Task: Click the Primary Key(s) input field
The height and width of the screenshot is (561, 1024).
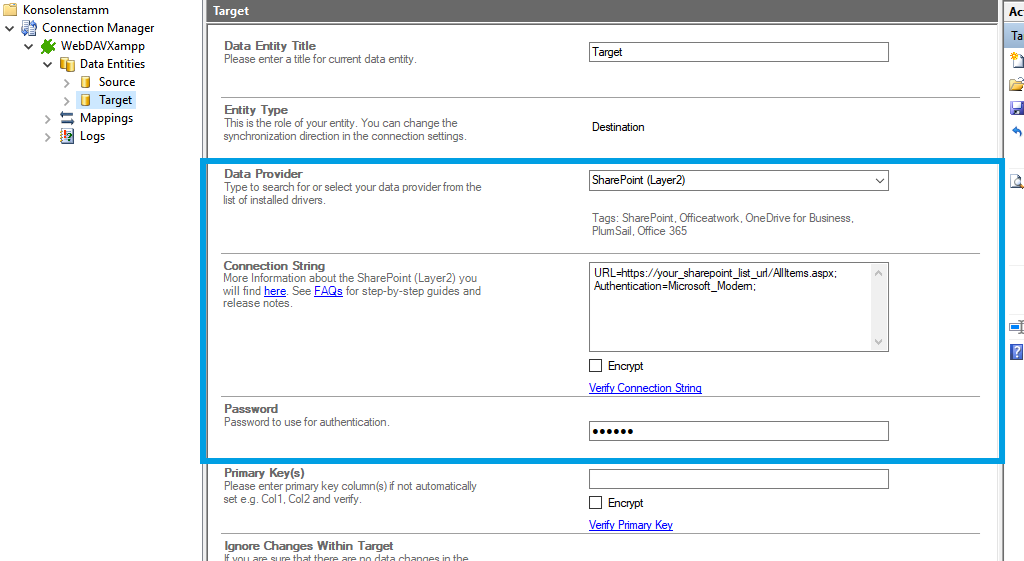Action: [739, 479]
